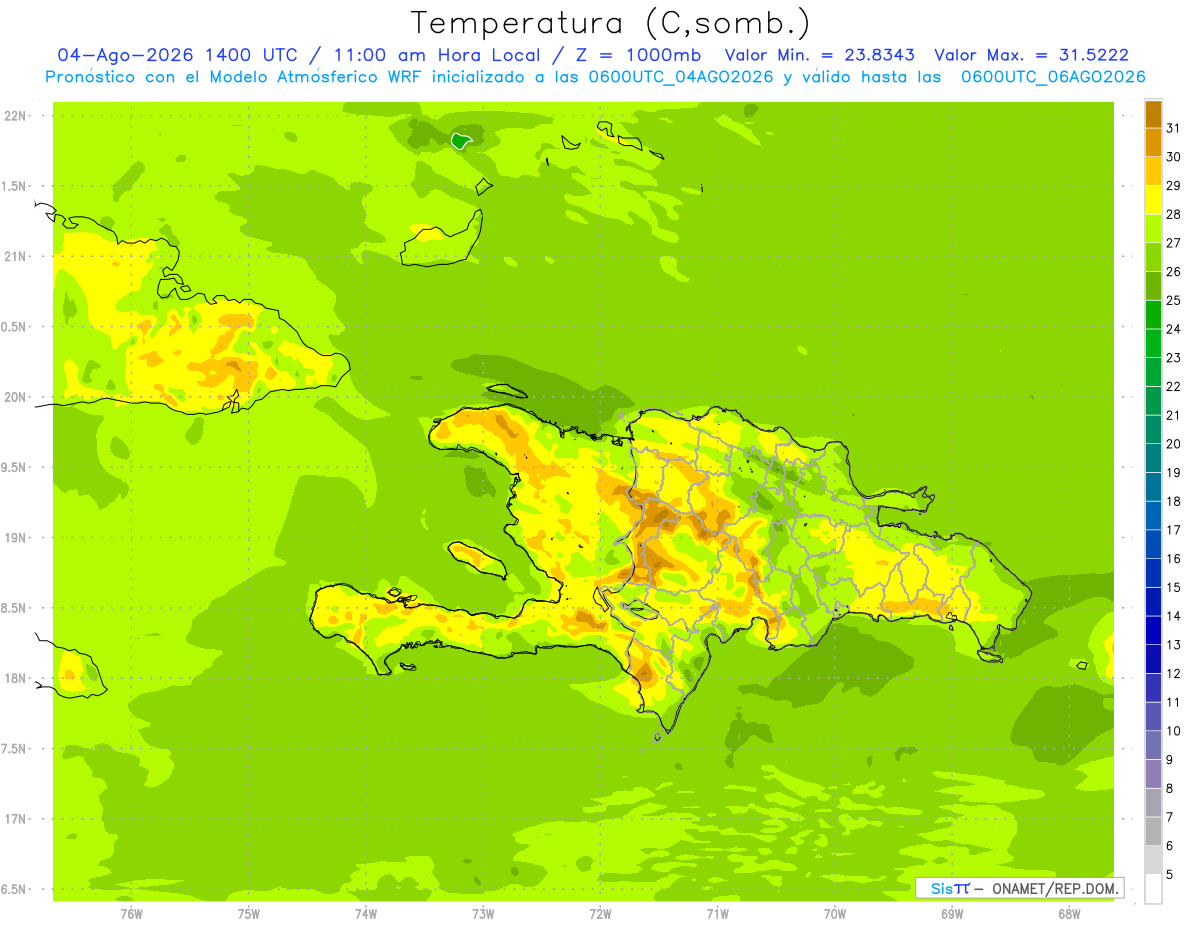Click the "18N" latitude label
Viewport: 1200px width, 927px height.
click(16, 678)
